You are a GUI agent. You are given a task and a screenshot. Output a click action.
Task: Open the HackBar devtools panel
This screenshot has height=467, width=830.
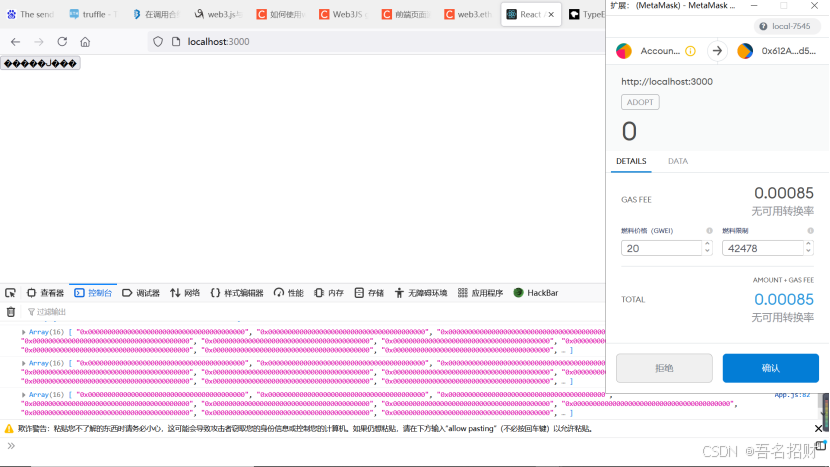(536, 293)
